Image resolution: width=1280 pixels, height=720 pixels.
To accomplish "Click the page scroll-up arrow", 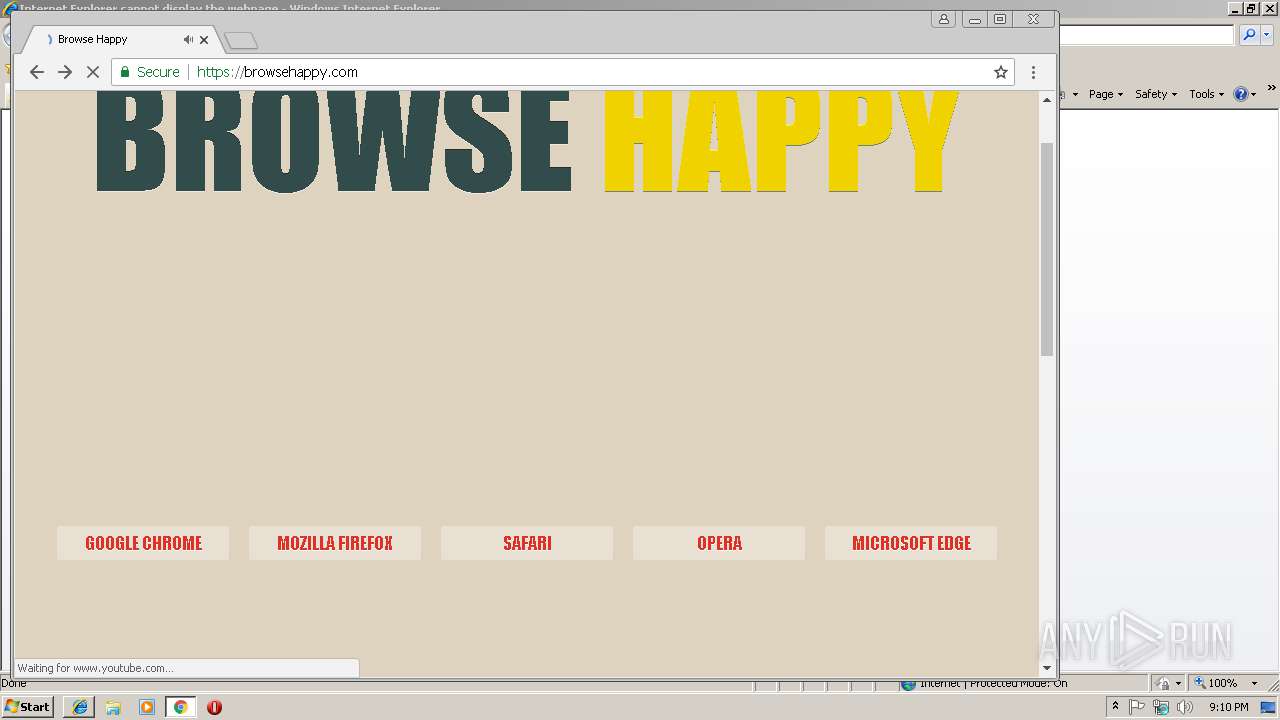I will pos(1047,100).
